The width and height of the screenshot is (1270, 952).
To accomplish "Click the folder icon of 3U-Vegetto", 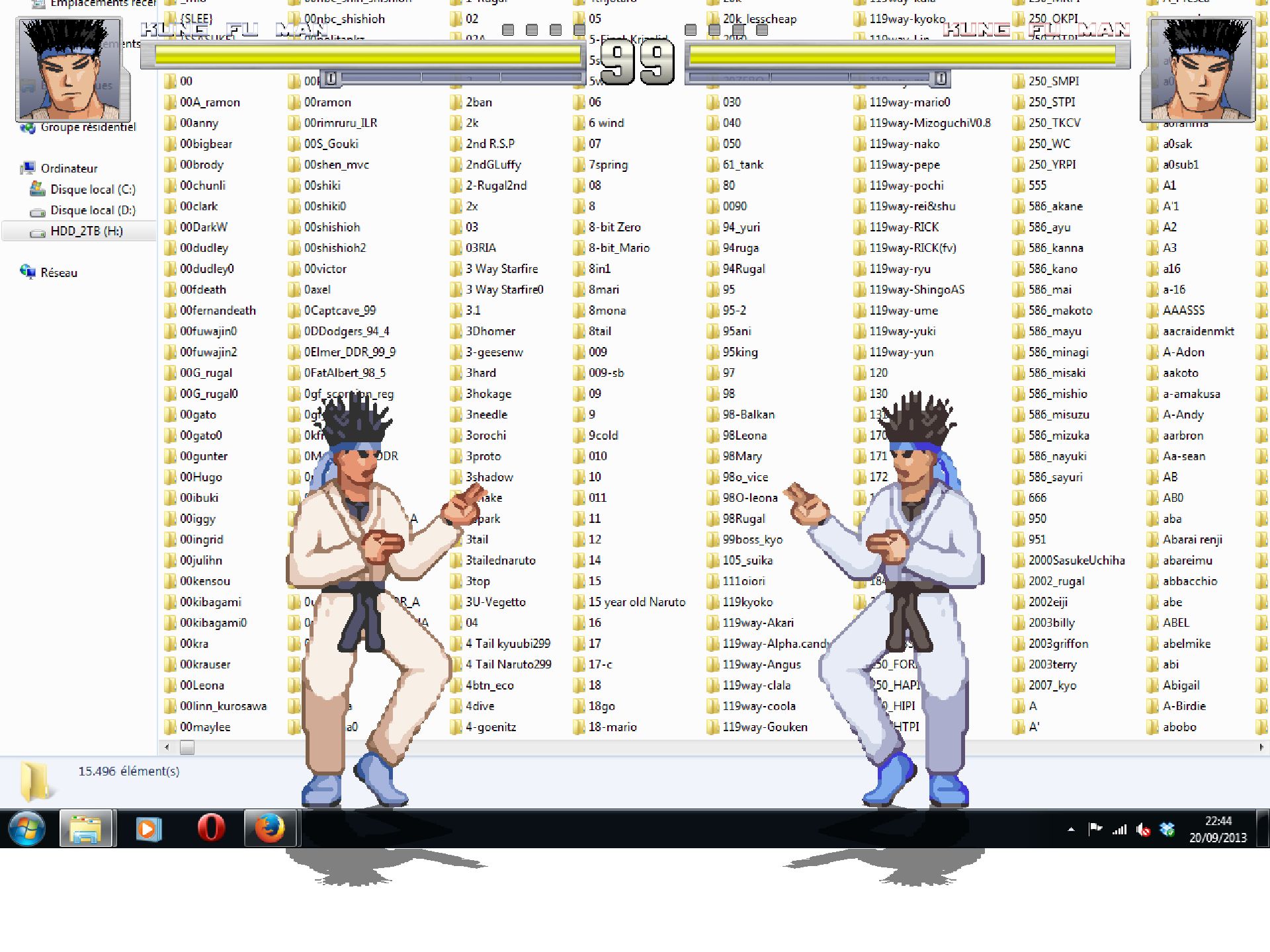I will [456, 602].
